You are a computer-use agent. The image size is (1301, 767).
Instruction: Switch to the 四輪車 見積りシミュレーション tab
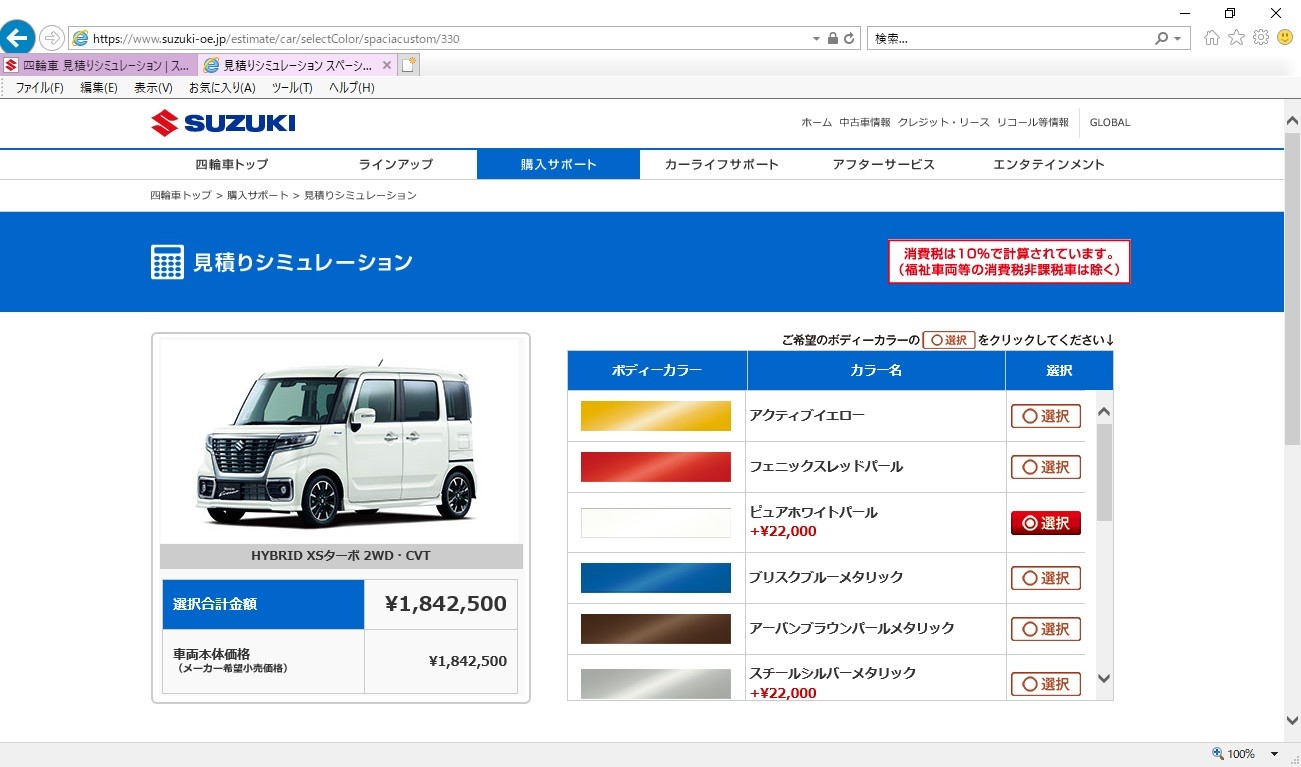tap(99, 65)
